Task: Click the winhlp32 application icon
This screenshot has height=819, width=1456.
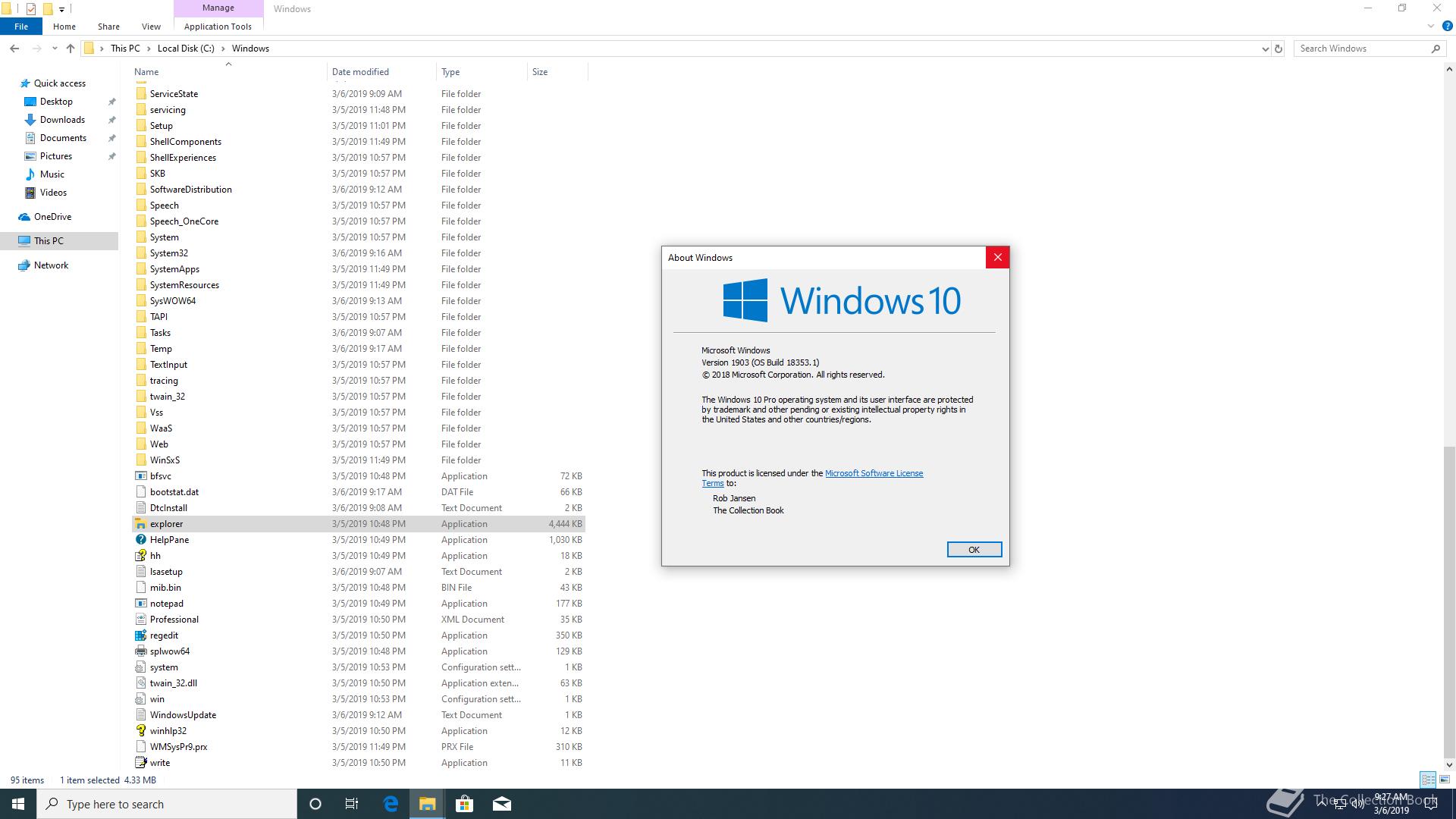Action: (140, 731)
